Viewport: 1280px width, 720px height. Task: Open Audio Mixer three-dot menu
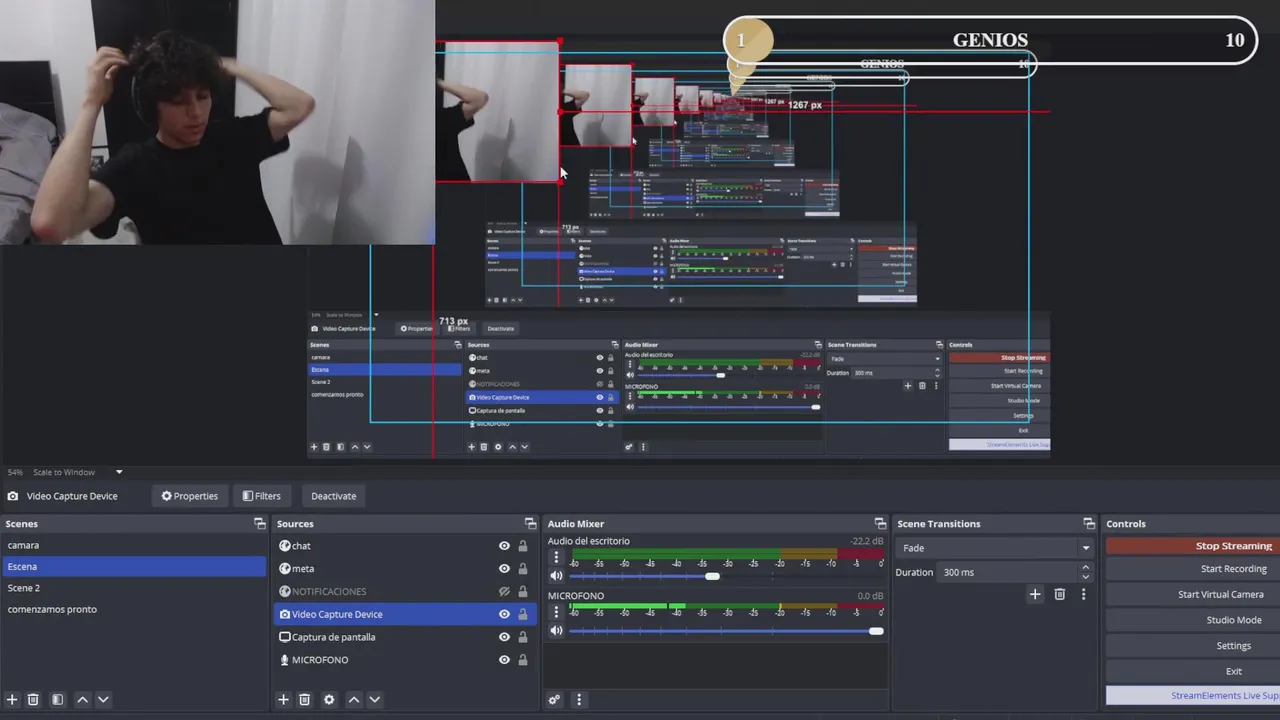578,700
